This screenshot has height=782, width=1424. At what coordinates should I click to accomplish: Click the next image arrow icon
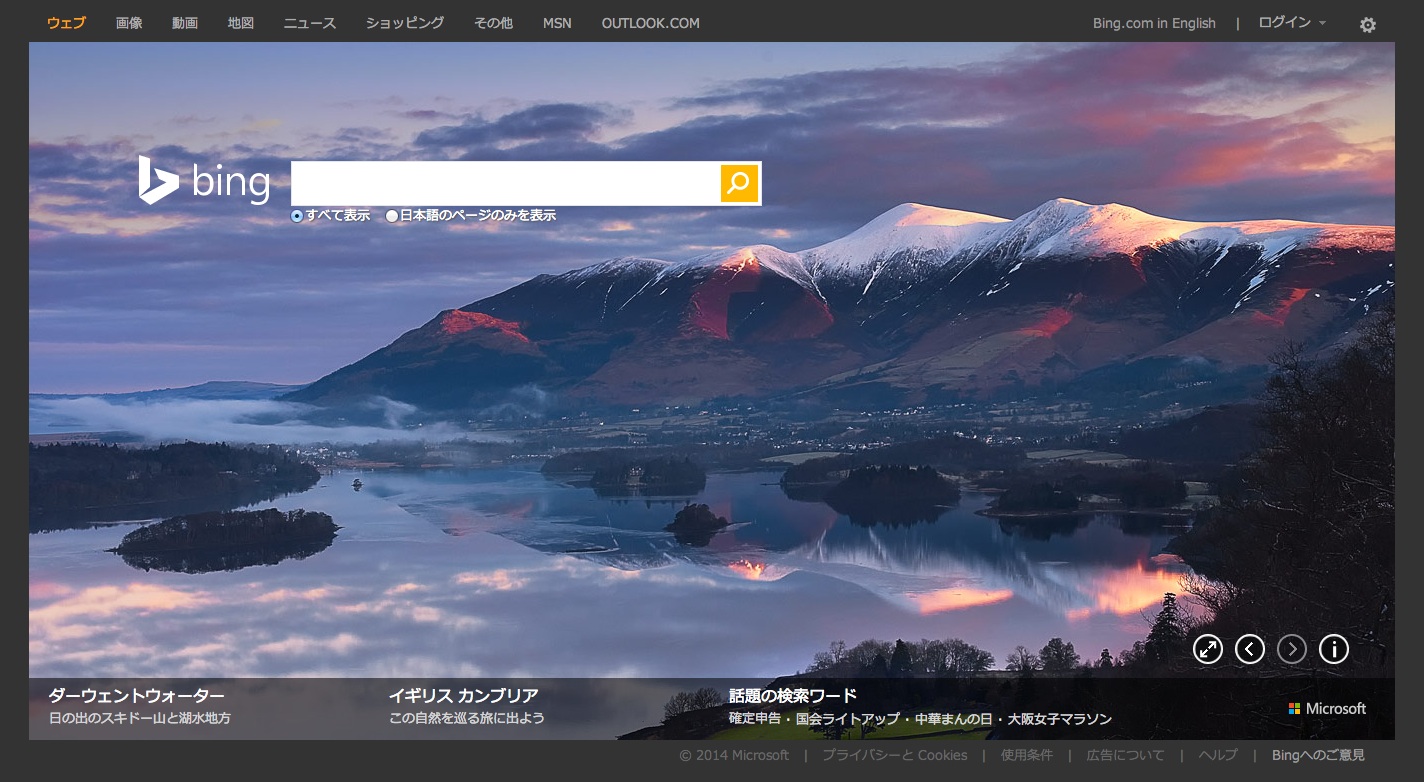[1292, 650]
